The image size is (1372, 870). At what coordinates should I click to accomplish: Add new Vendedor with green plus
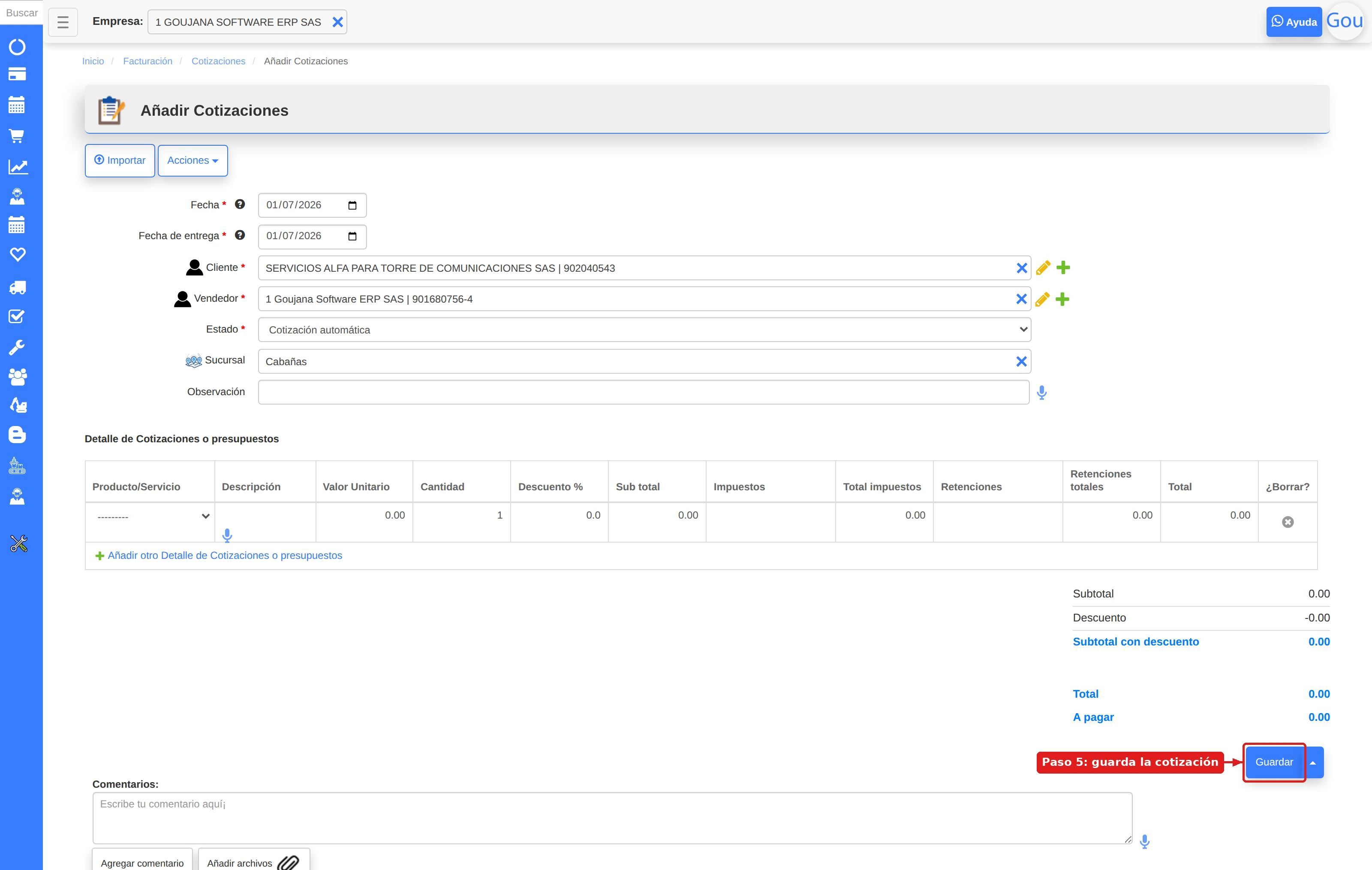(1062, 299)
